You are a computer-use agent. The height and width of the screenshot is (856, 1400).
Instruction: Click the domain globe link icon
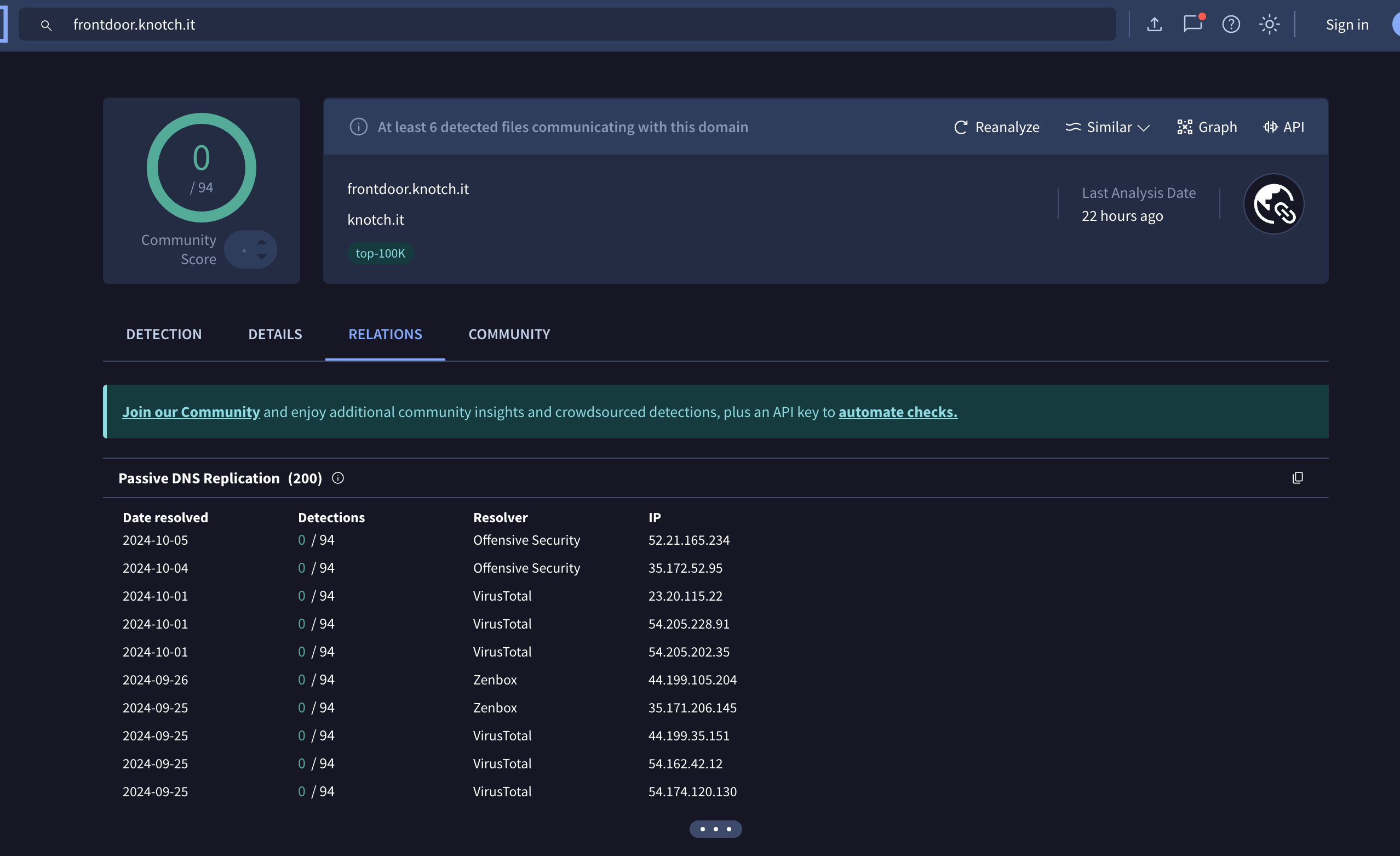pyautogui.click(x=1273, y=204)
